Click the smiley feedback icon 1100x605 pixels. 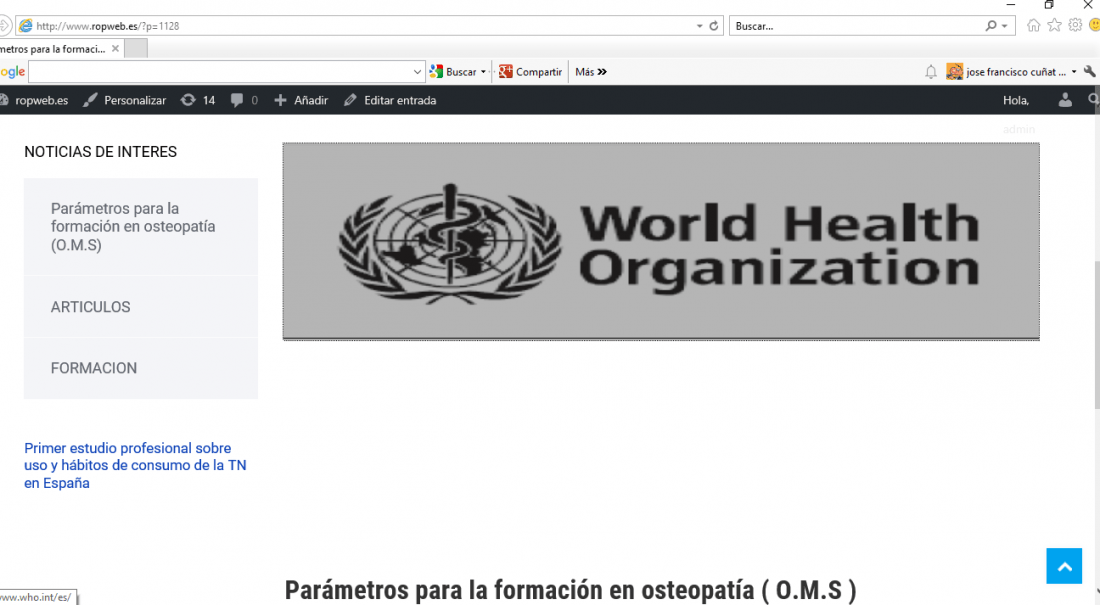1094,25
